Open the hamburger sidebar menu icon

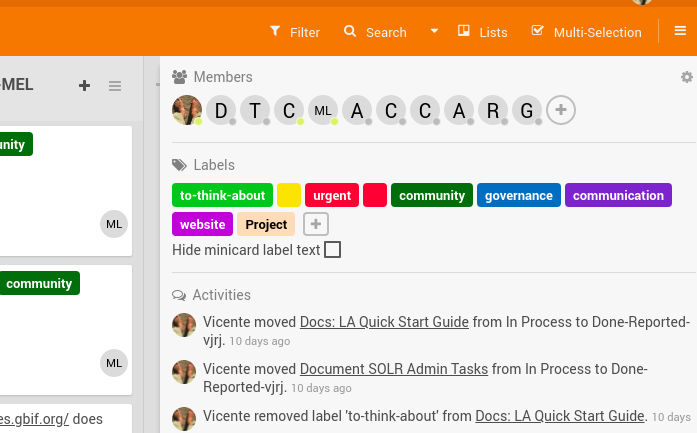tap(680, 32)
